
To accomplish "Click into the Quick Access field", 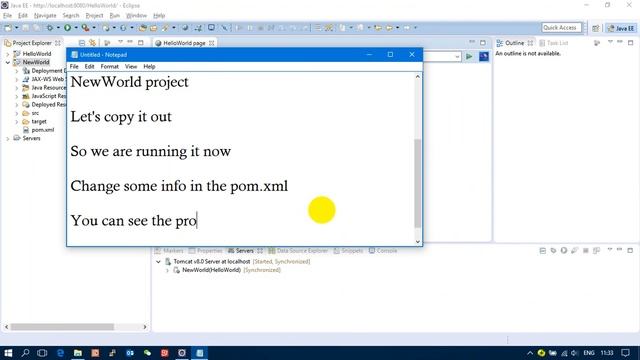I will 561,28.
